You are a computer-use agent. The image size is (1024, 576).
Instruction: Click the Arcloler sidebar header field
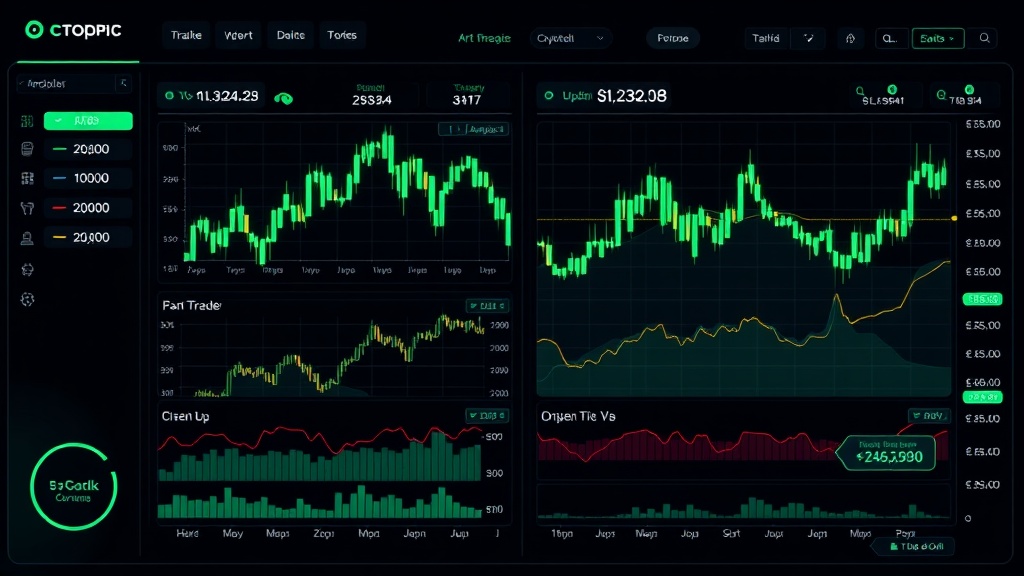(x=73, y=83)
